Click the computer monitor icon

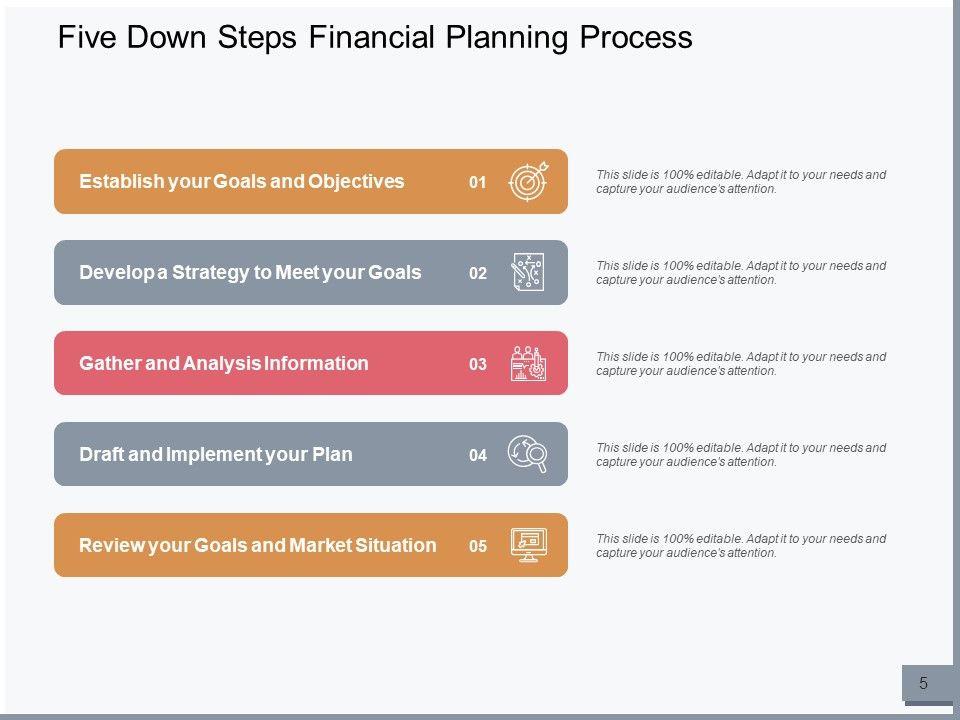528,545
